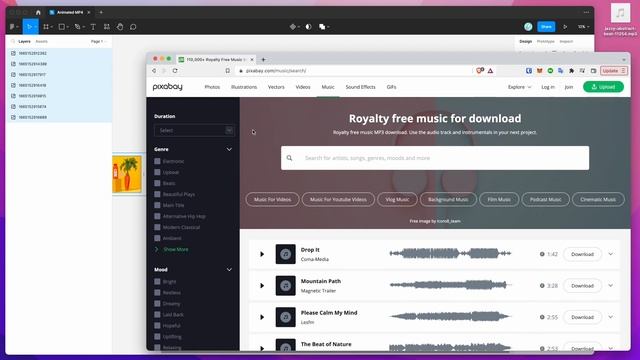Select the Frame tool in Figma toolbar
640x360 pixels.
(46, 27)
